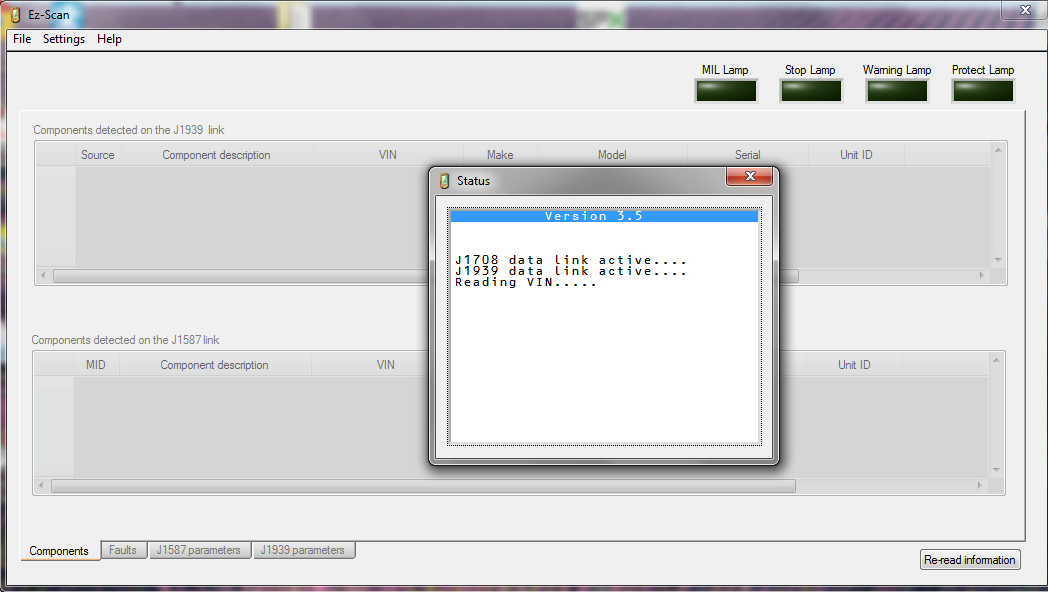The image size is (1048, 592).
Task: Switch to the J1939 parameters tab
Action: [x=303, y=550]
